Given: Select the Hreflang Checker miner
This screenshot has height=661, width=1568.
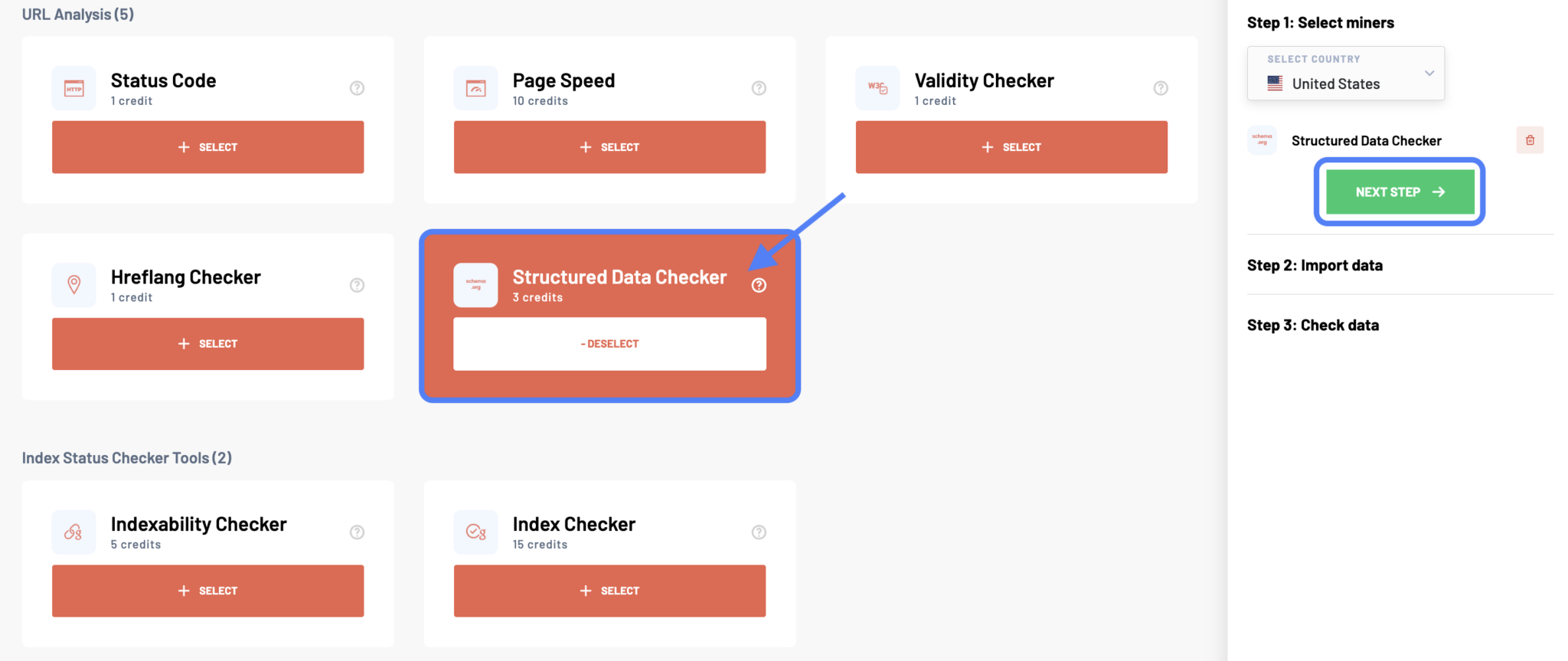Looking at the screenshot, I should (207, 343).
